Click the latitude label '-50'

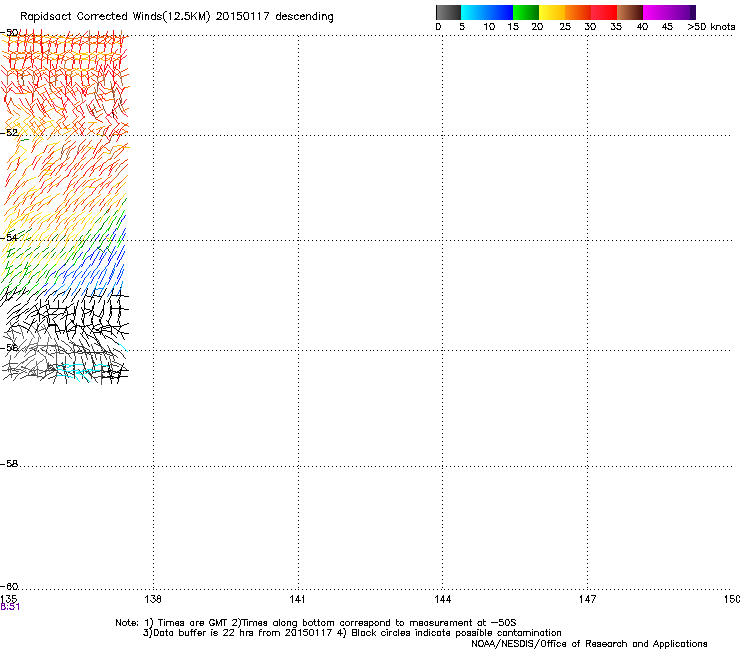9,33
